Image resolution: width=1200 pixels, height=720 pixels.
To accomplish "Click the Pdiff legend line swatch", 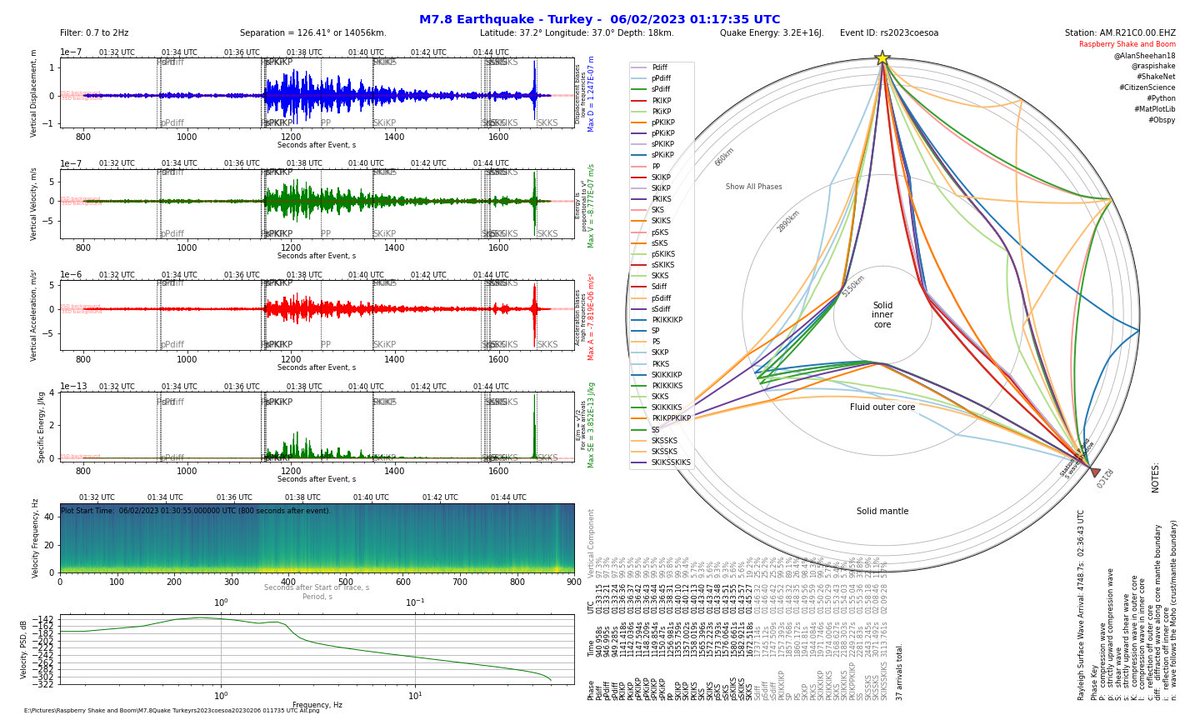I will pyautogui.click(x=641, y=68).
